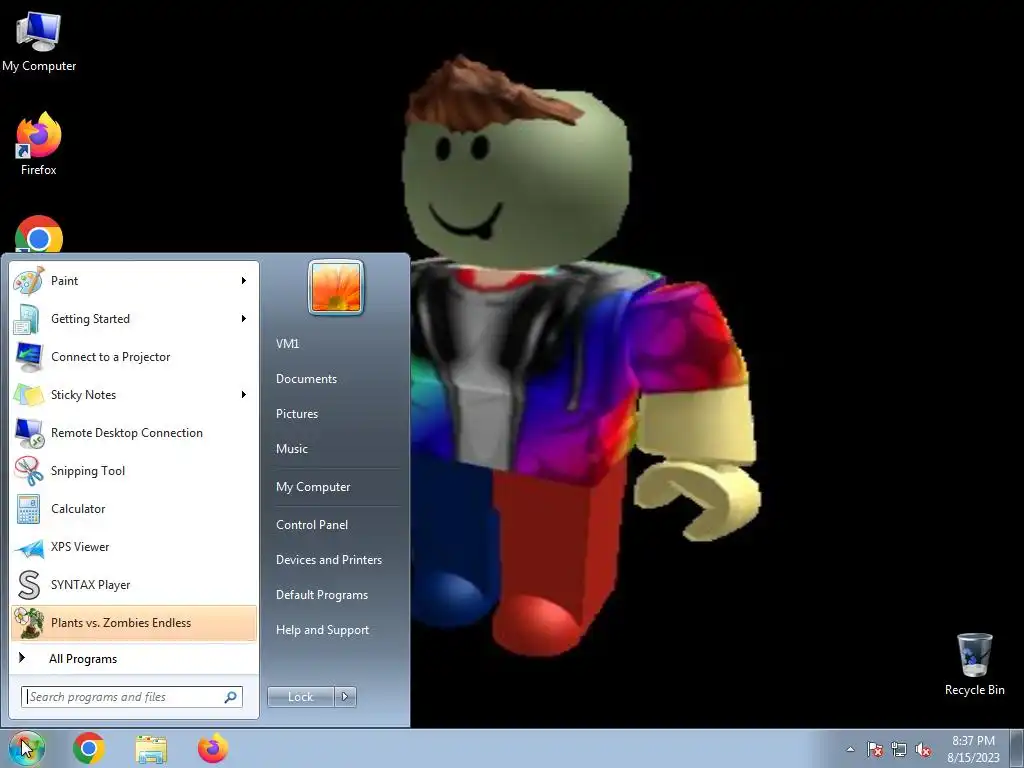Select the My Computer desktop icon
The image size is (1024, 768).
39,42
